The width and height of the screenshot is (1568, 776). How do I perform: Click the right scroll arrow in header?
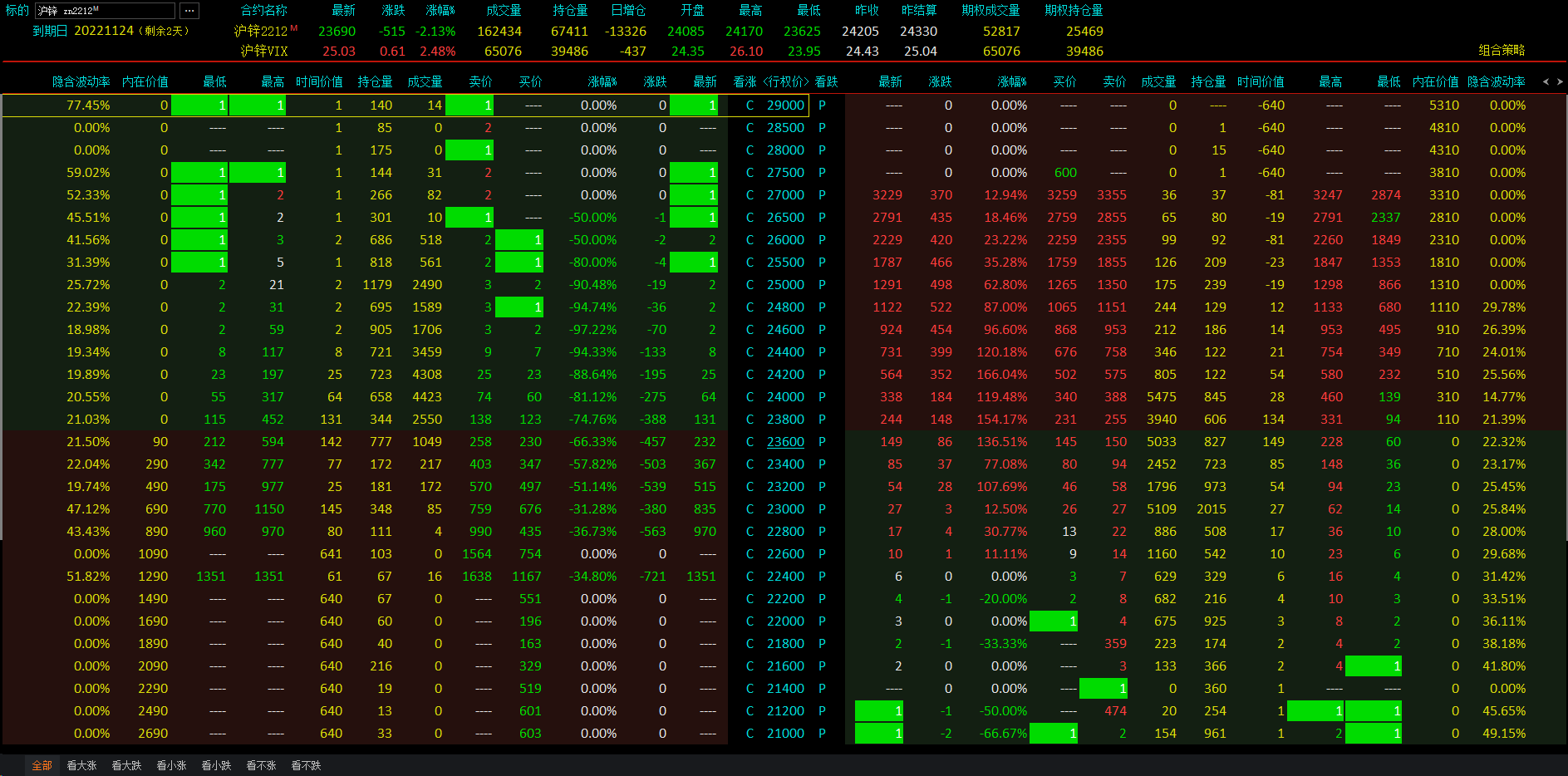pos(1560,81)
